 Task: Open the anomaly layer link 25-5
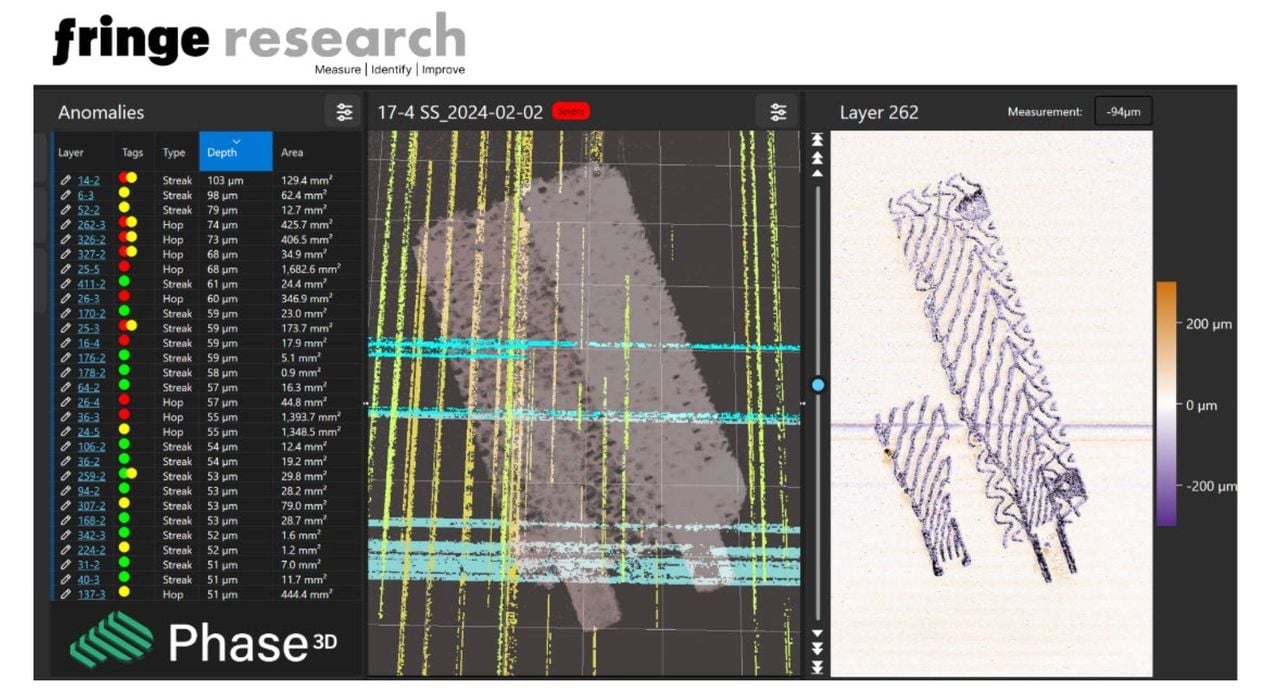coord(88,269)
